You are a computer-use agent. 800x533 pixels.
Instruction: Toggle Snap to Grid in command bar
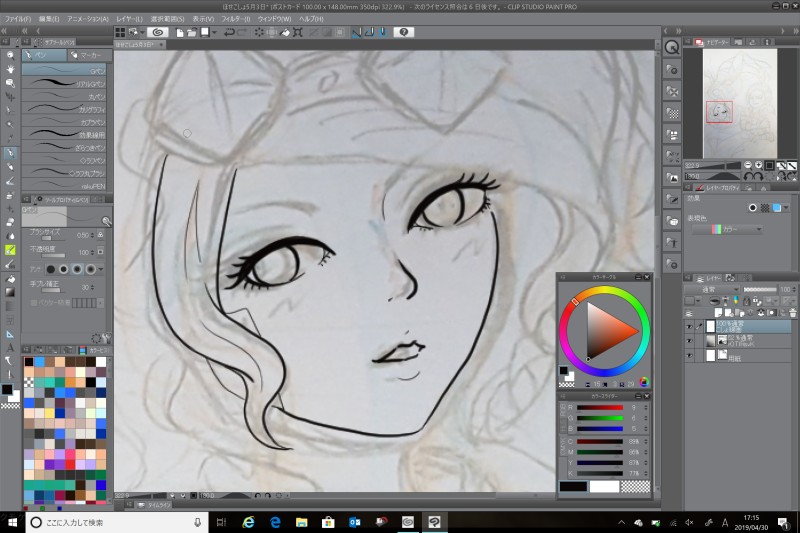383,32
